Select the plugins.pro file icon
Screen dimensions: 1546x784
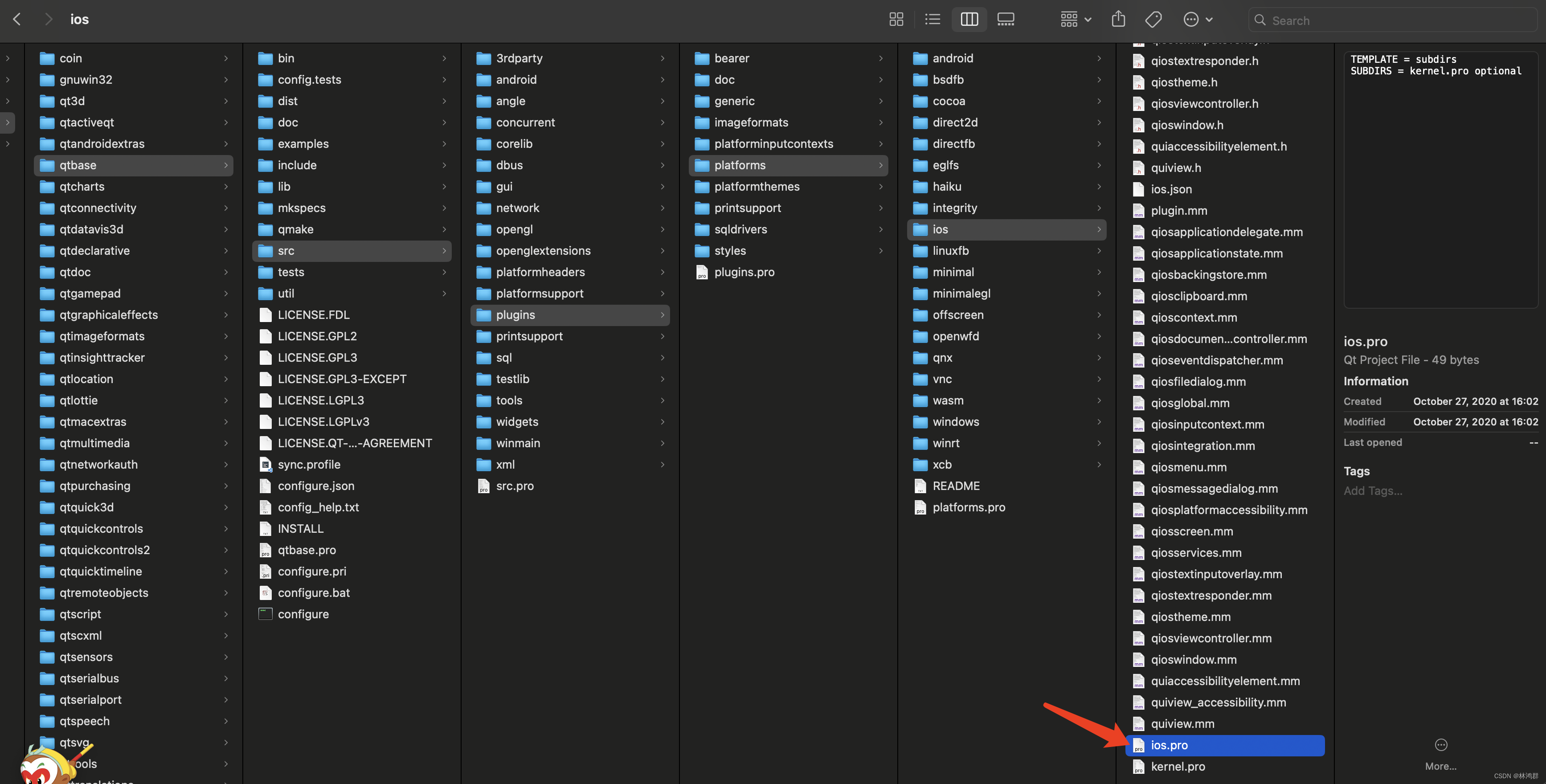tap(702, 272)
